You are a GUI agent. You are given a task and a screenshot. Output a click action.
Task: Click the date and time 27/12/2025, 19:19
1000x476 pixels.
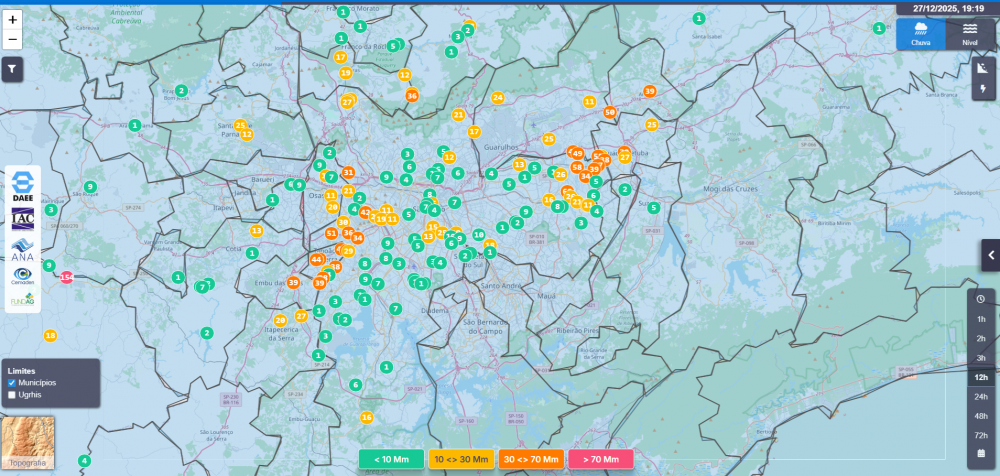pyautogui.click(x=946, y=9)
